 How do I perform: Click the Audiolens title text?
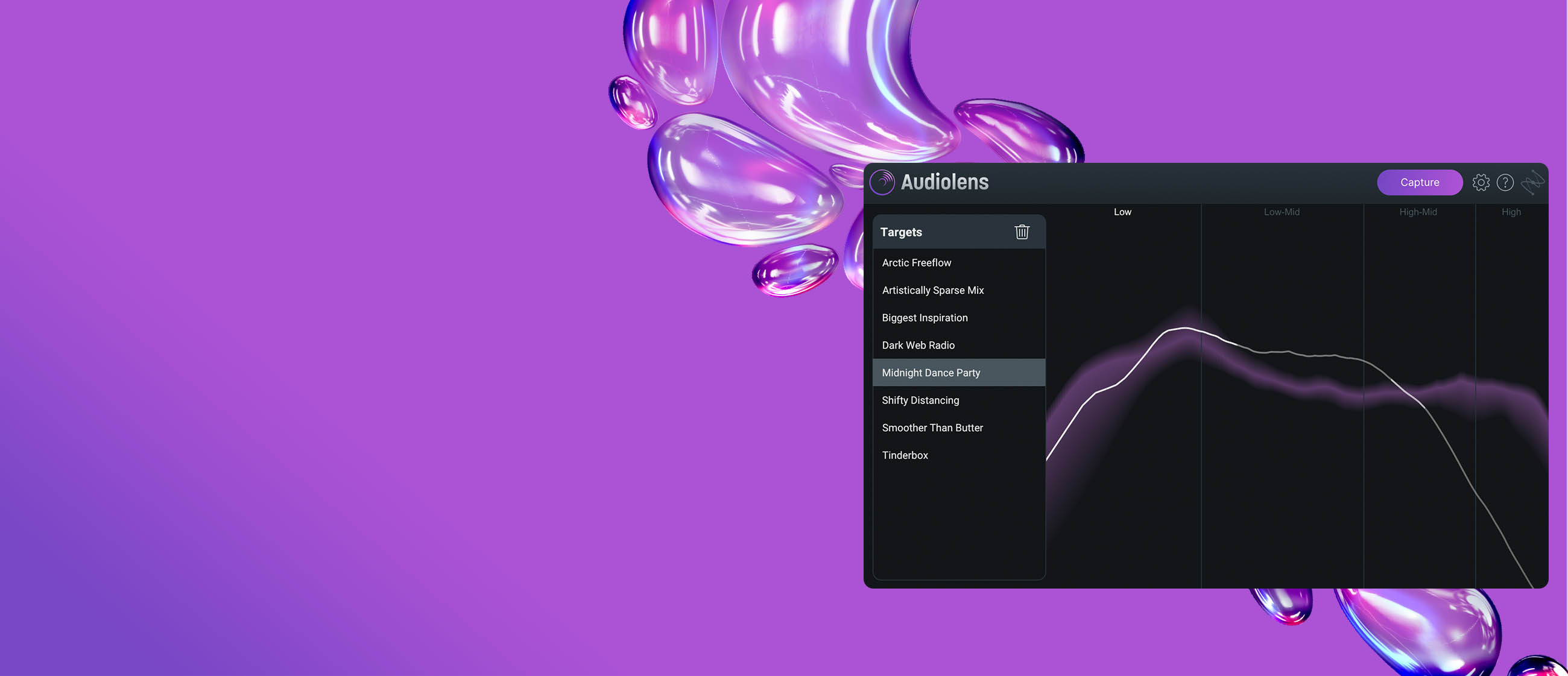click(x=944, y=182)
